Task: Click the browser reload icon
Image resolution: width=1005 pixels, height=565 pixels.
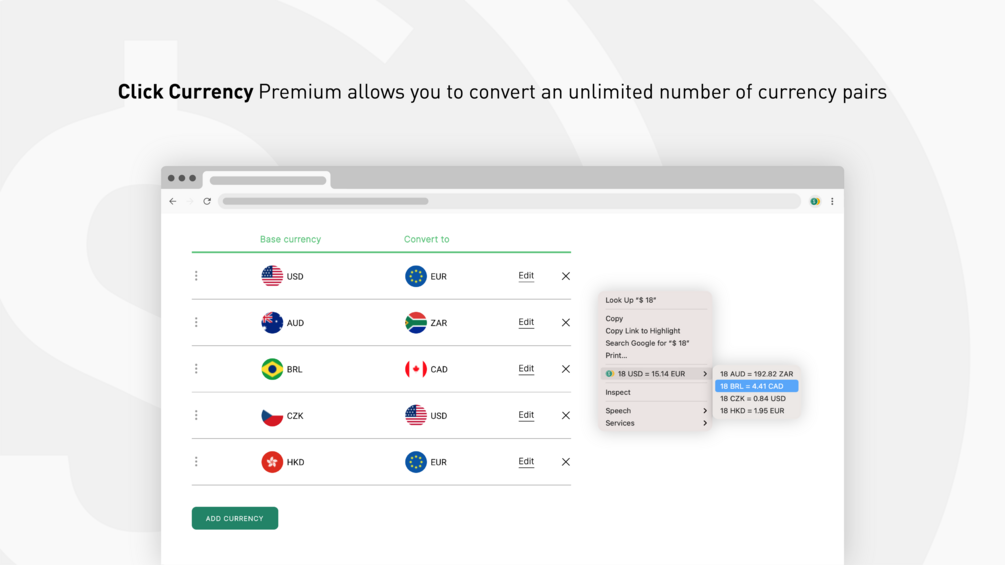Action: pyautogui.click(x=207, y=201)
